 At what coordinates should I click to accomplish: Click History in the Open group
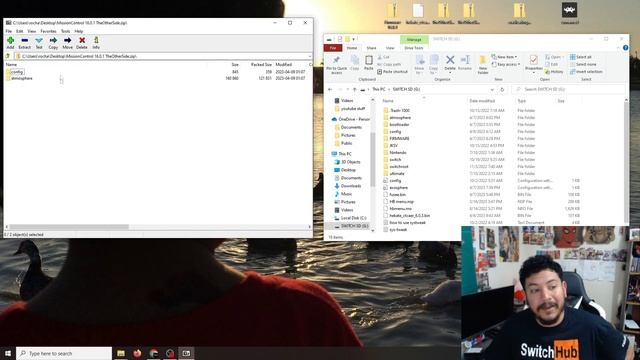pyautogui.click(x=554, y=71)
